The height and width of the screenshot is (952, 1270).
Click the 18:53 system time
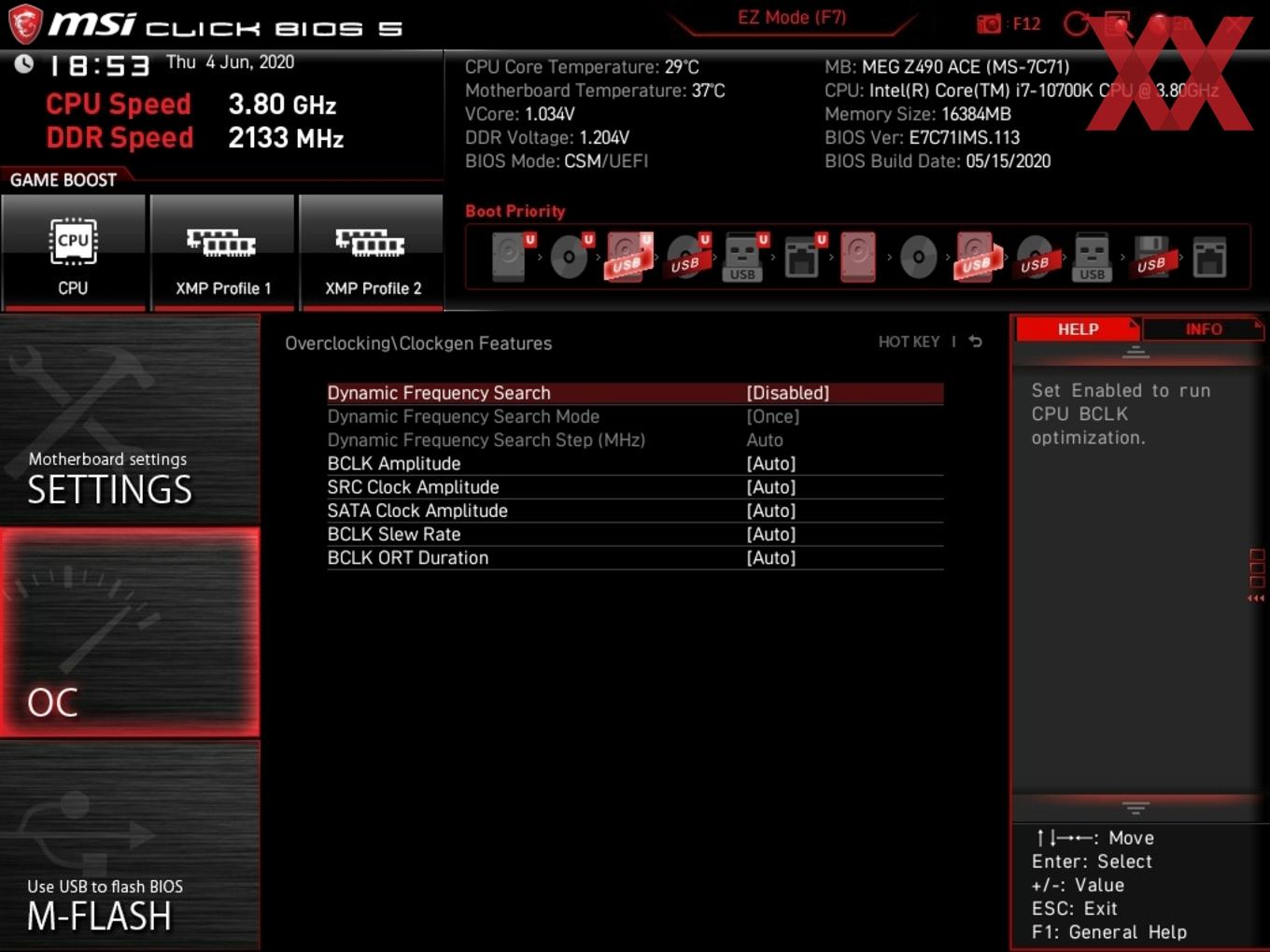pyautogui.click(x=99, y=66)
